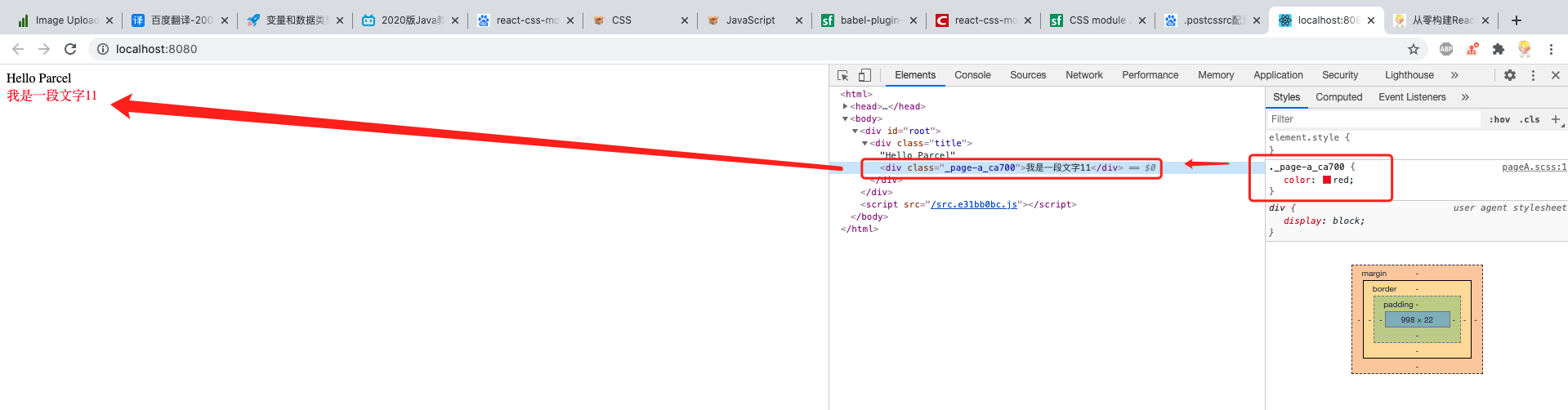Screen dimensions: 1568x410
Task: Click the red 我是一段文字11 text
Action: pyautogui.click(x=52, y=96)
